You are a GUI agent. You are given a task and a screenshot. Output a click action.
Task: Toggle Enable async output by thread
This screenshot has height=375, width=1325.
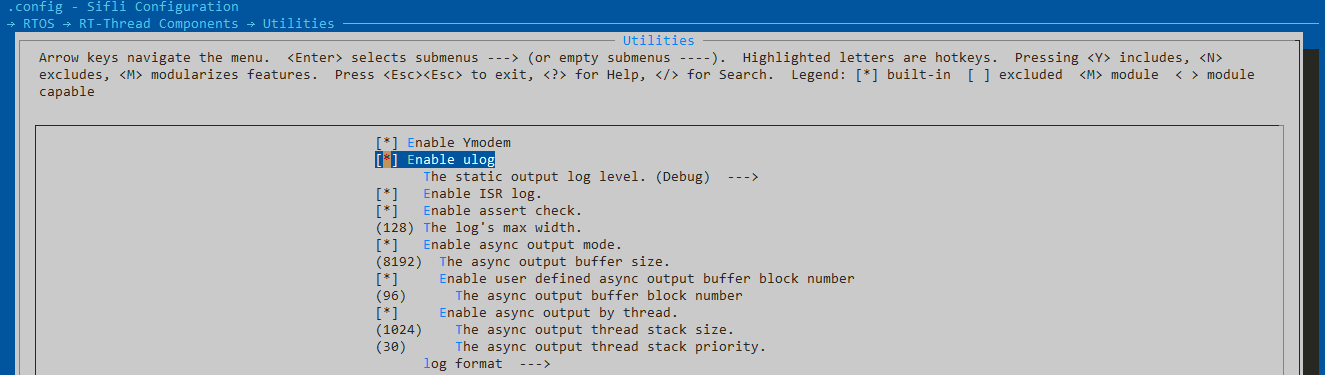387,313
